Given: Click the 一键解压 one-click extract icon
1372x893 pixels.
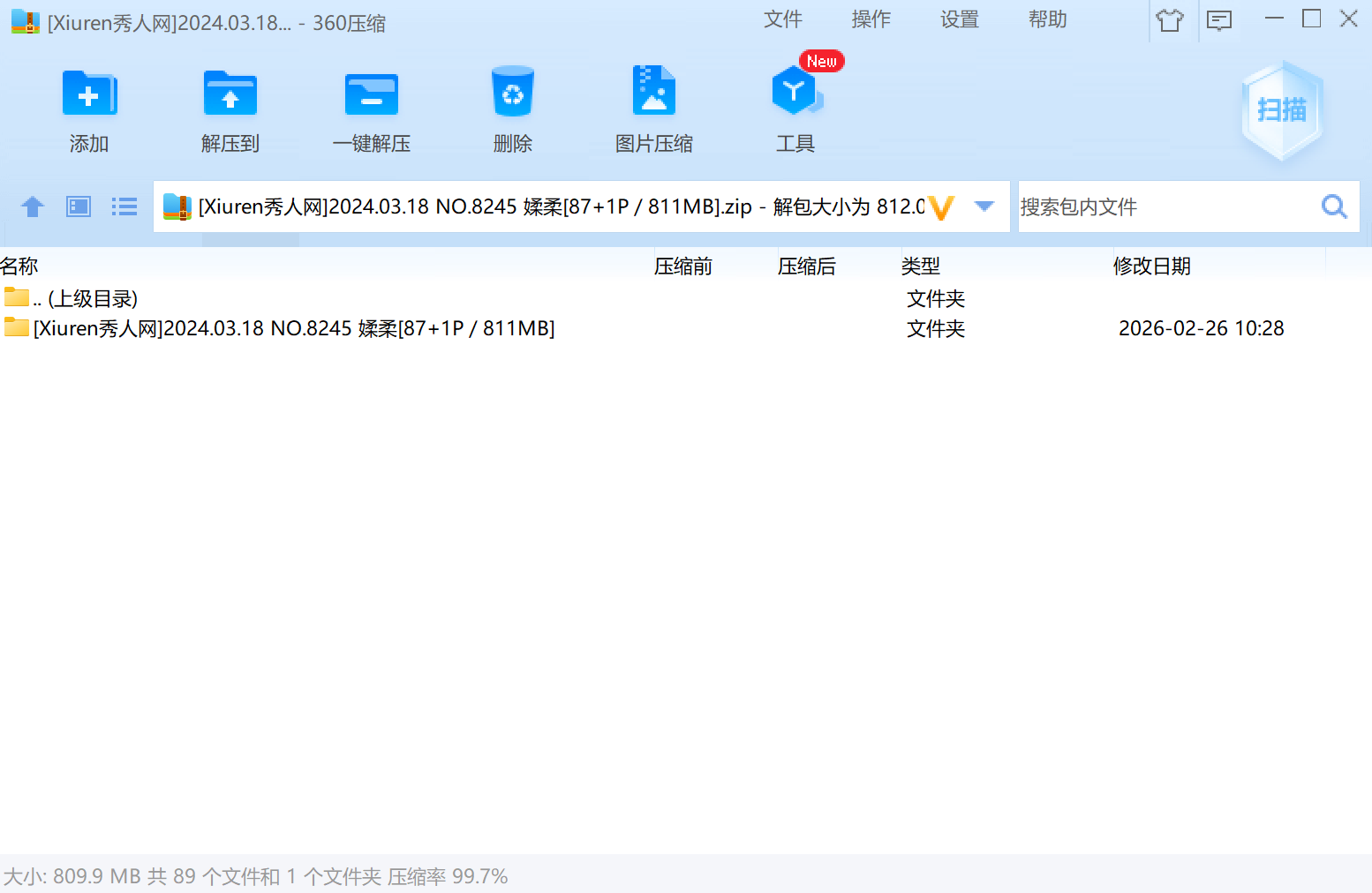Looking at the screenshot, I should (x=371, y=94).
